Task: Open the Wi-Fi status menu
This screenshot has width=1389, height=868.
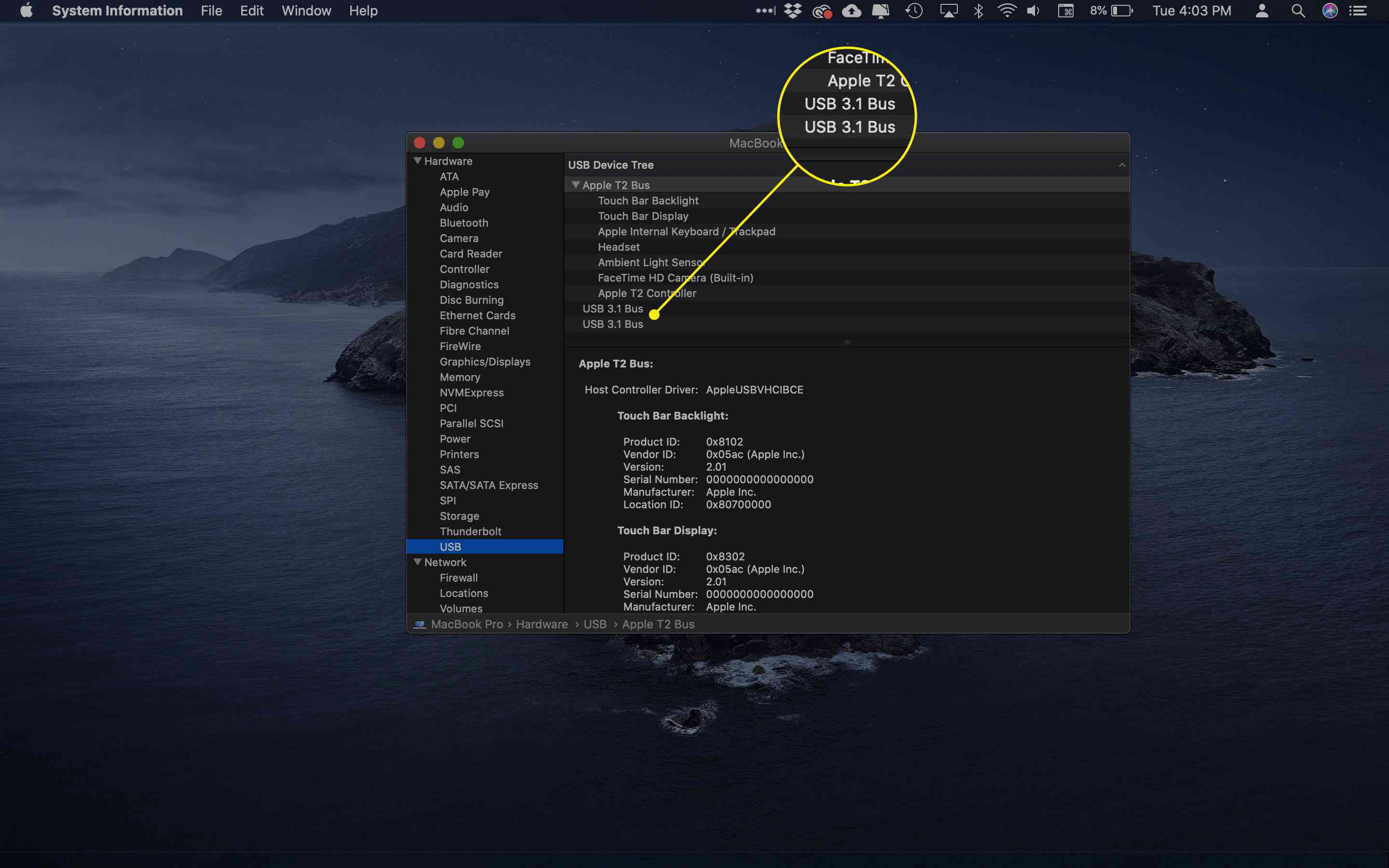Action: coord(1007,11)
